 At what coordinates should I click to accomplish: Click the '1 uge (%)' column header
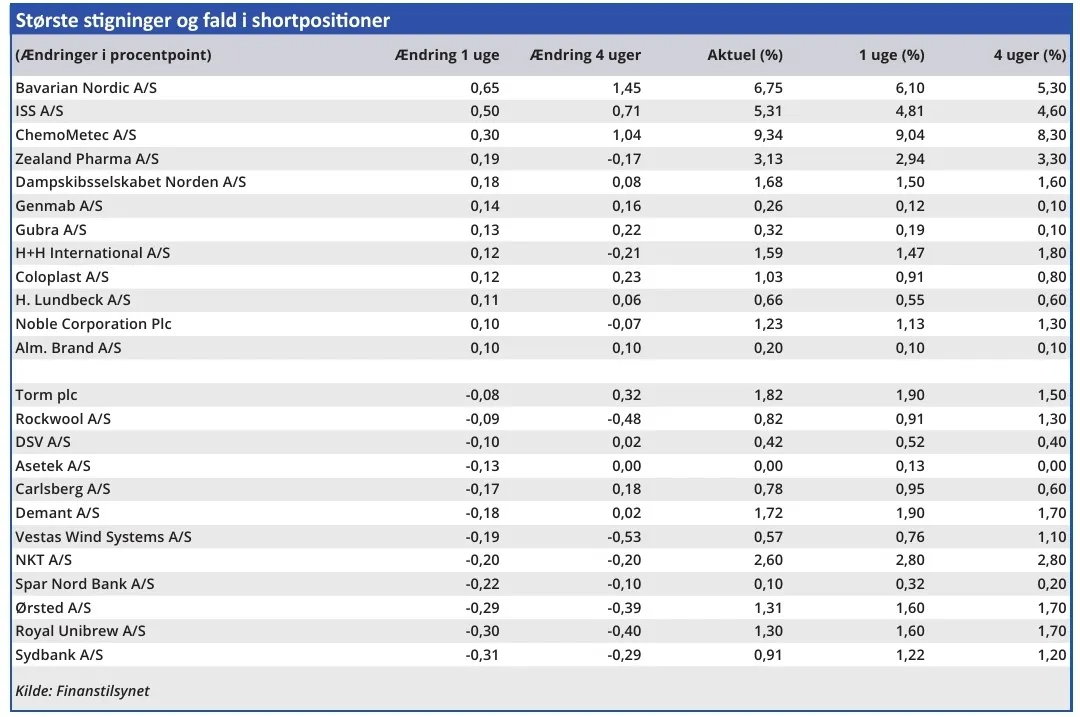(891, 55)
